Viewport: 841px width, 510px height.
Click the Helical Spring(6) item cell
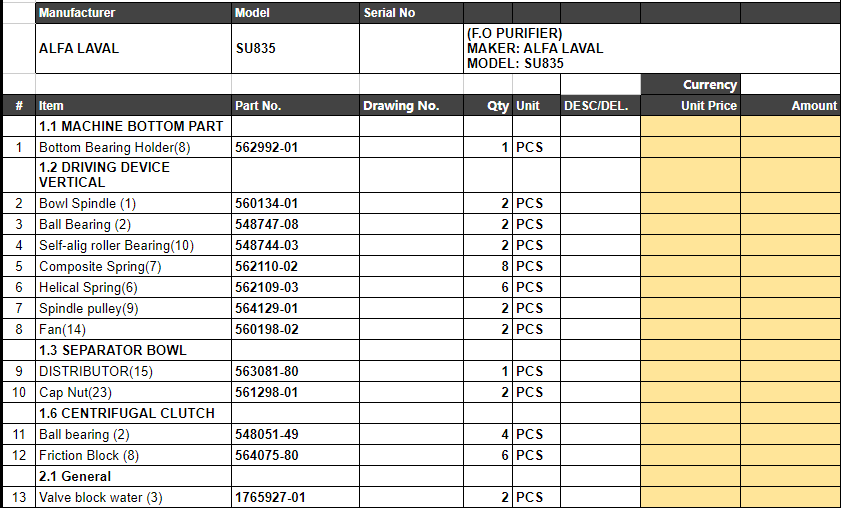pyautogui.click(x=134, y=287)
